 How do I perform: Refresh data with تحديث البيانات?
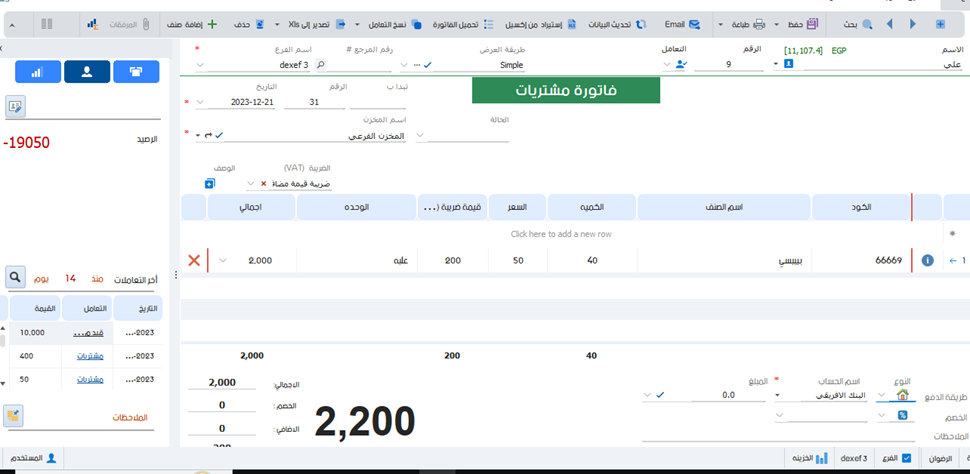pos(615,25)
